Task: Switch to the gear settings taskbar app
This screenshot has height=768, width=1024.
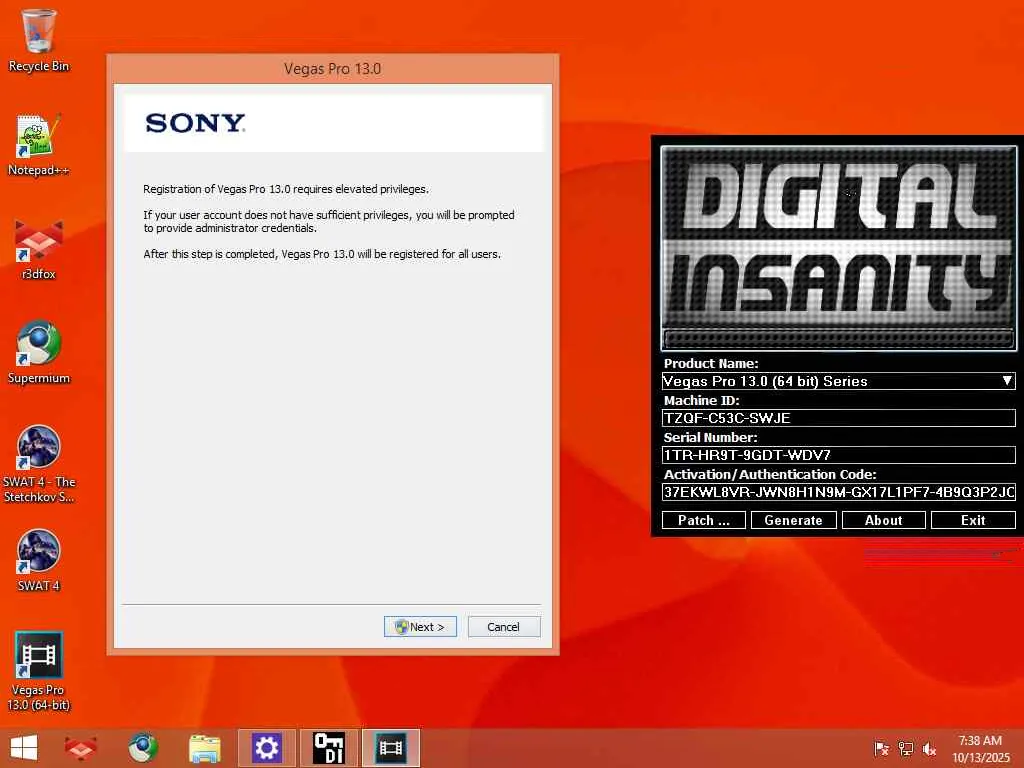Action: click(266, 748)
